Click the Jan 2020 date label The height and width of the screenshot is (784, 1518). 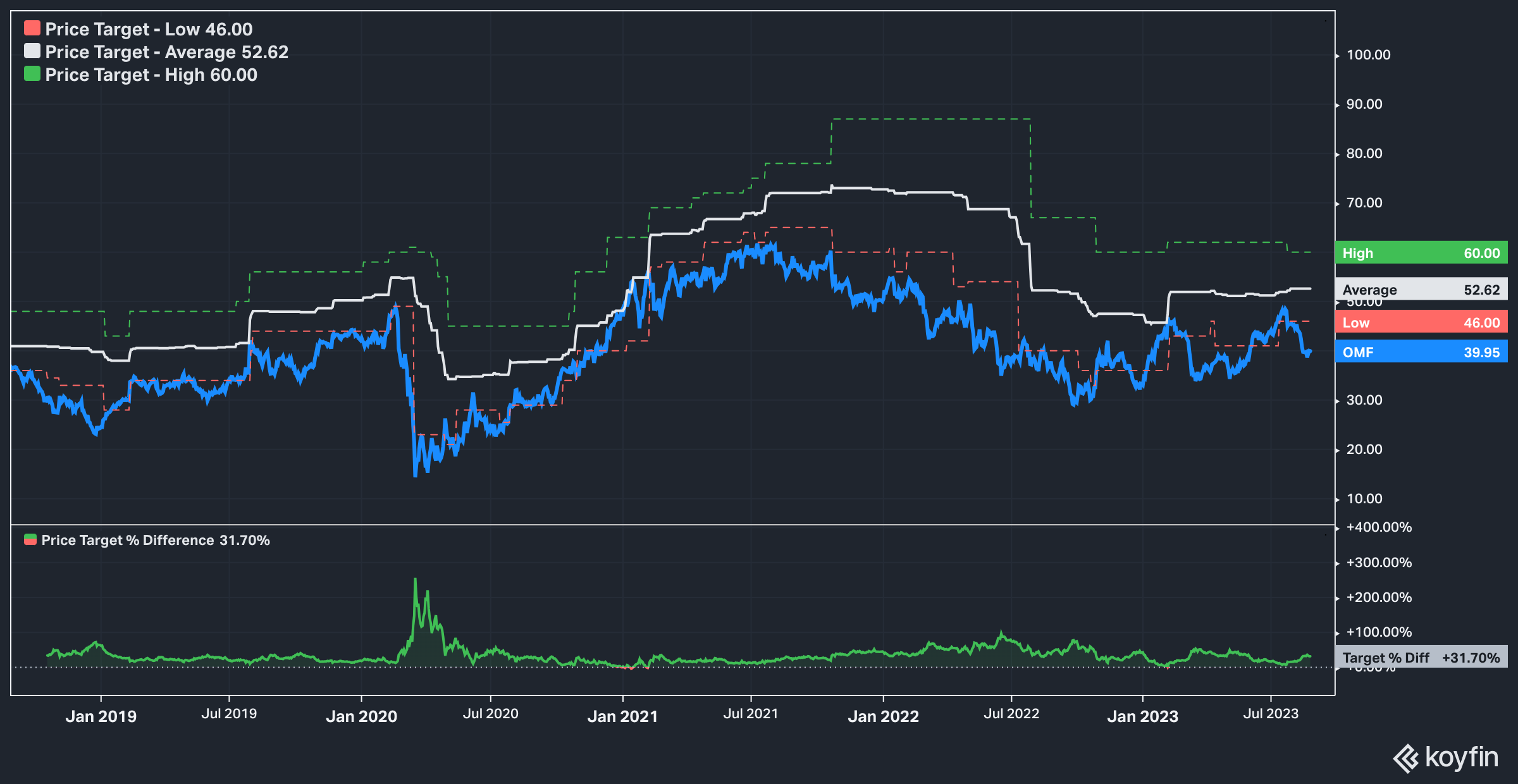(x=361, y=716)
